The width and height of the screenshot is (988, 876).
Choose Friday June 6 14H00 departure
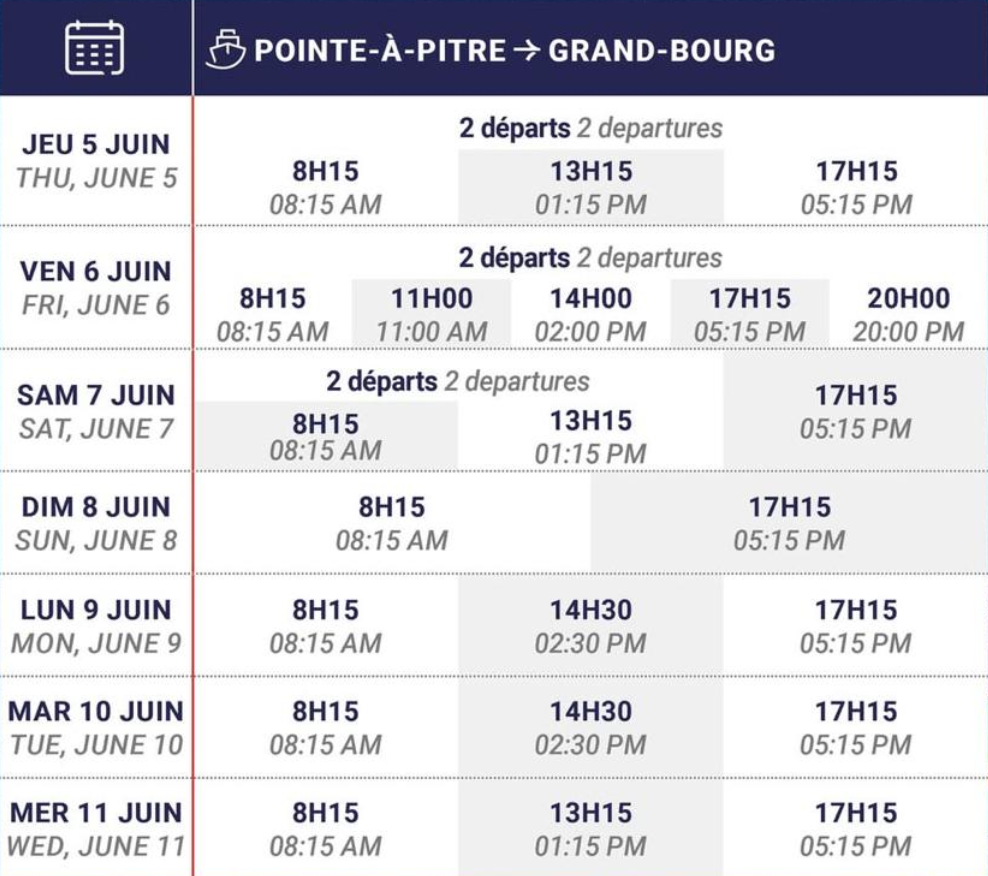(591, 314)
